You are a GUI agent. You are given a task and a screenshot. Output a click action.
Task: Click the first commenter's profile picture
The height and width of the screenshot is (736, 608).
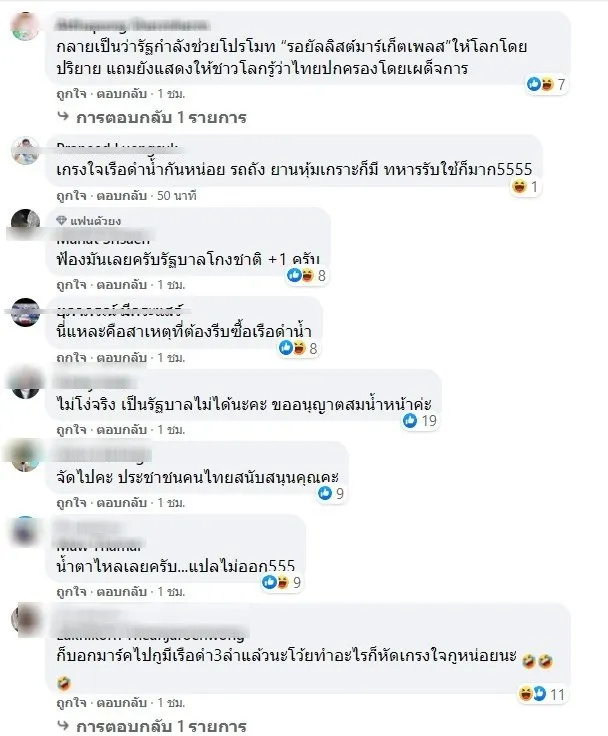pyautogui.click(x=25, y=27)
